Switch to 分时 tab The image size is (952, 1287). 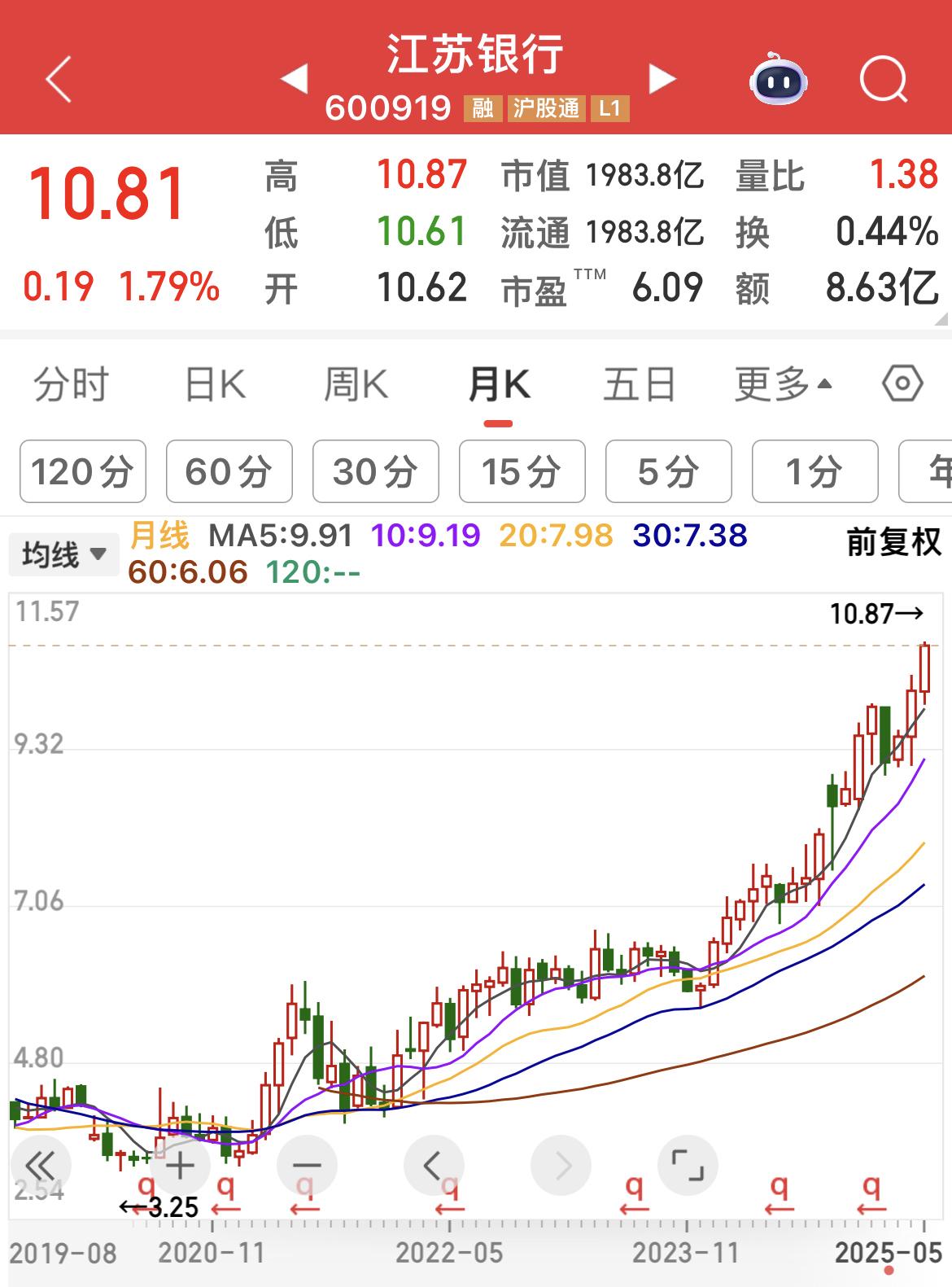point(71,384)
